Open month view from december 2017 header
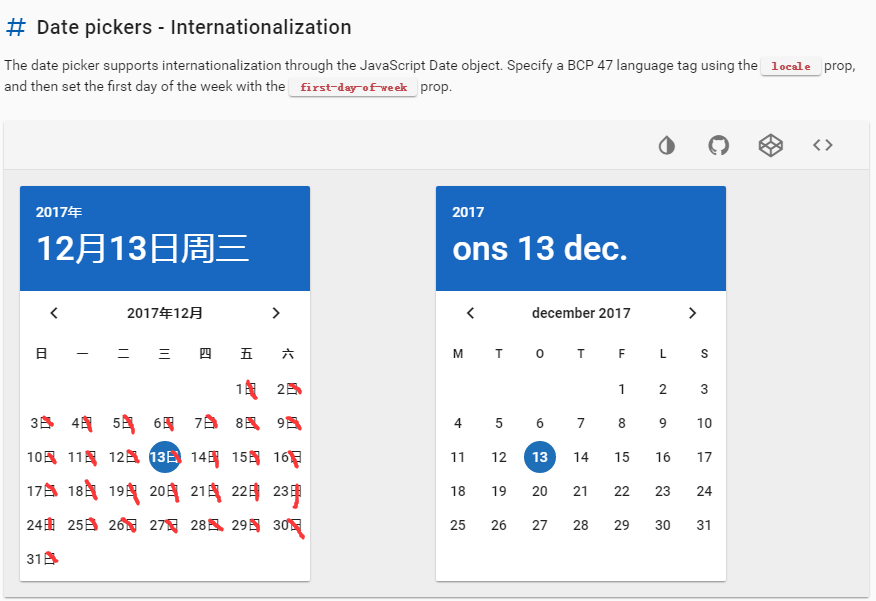 [581, 313]
